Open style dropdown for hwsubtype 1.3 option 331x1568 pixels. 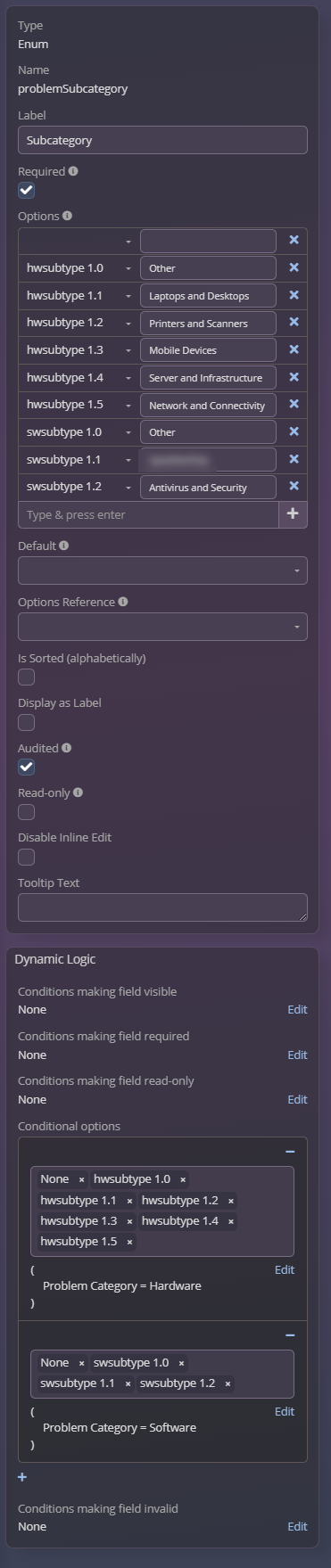tap(128, 350)
